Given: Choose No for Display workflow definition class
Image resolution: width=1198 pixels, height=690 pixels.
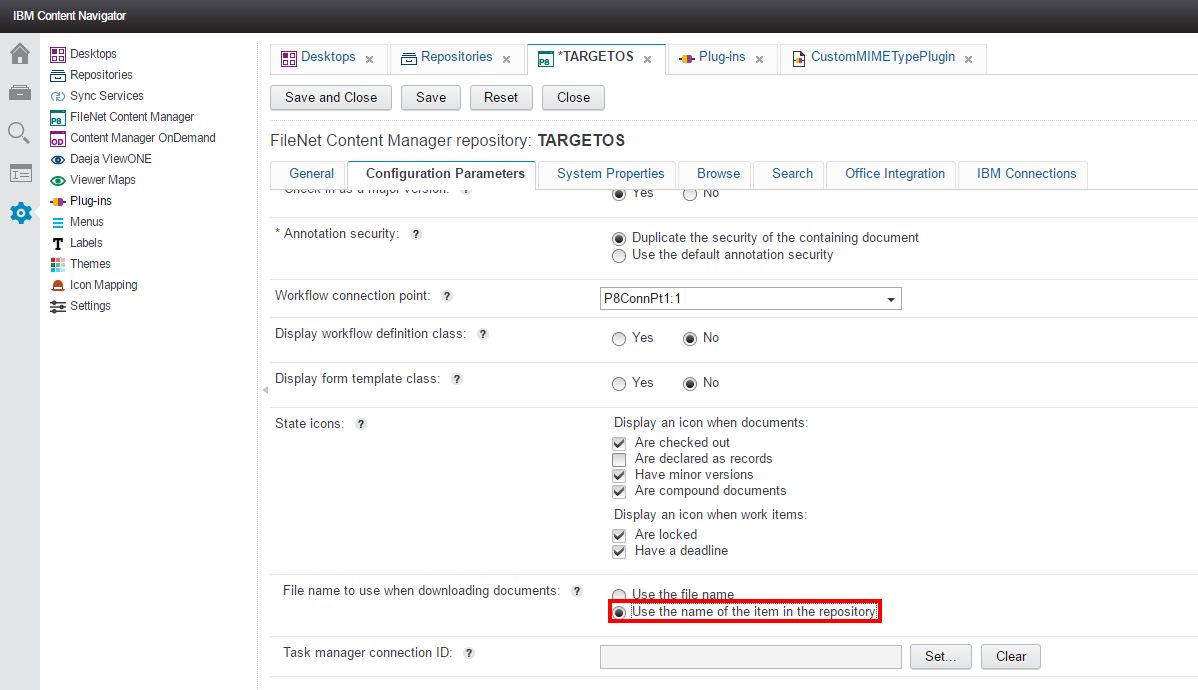Looking at the screenshot, I should pyautogui.click(x=690, y=339).
